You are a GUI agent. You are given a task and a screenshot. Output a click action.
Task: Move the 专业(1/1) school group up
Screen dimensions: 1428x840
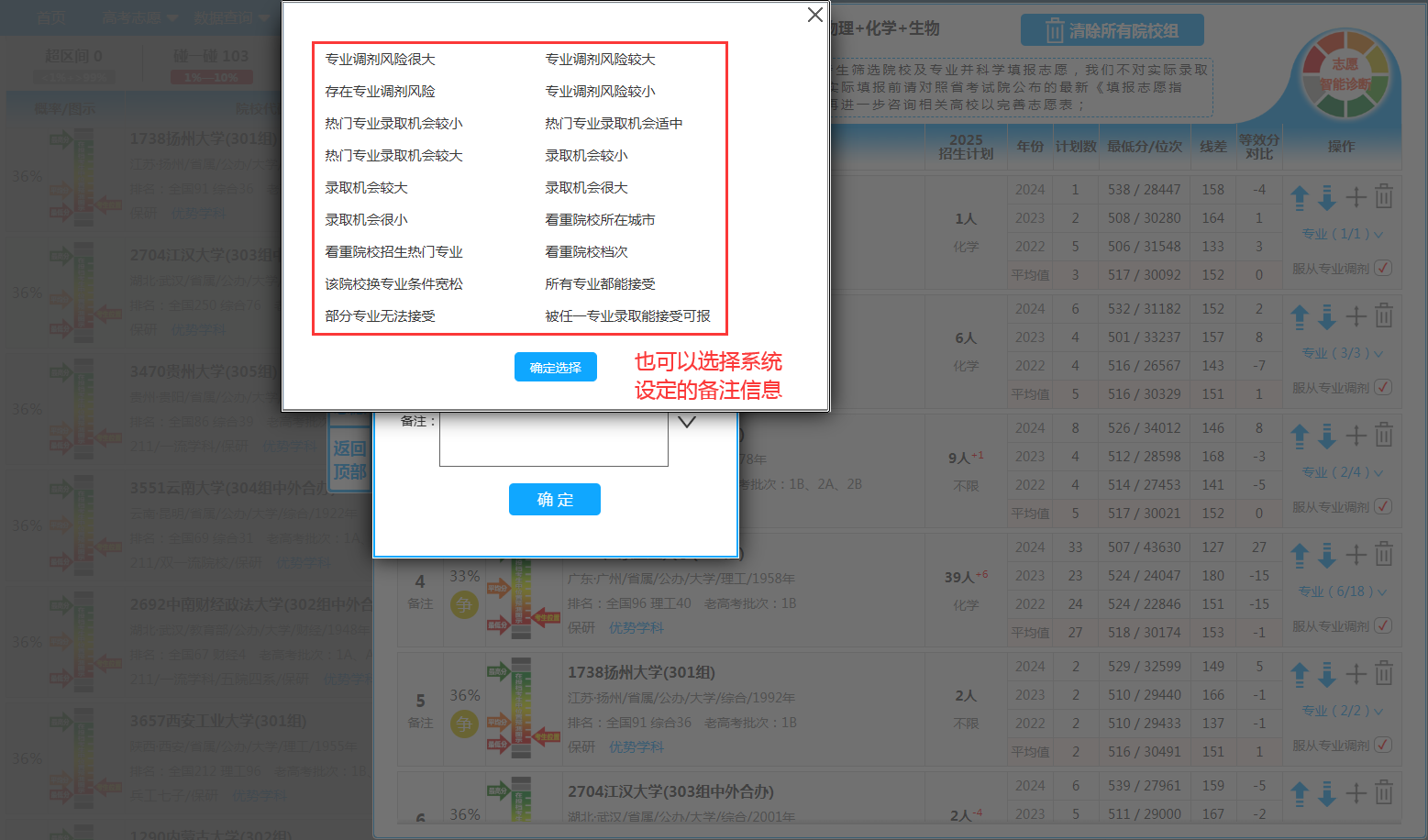coord(1300,197)
